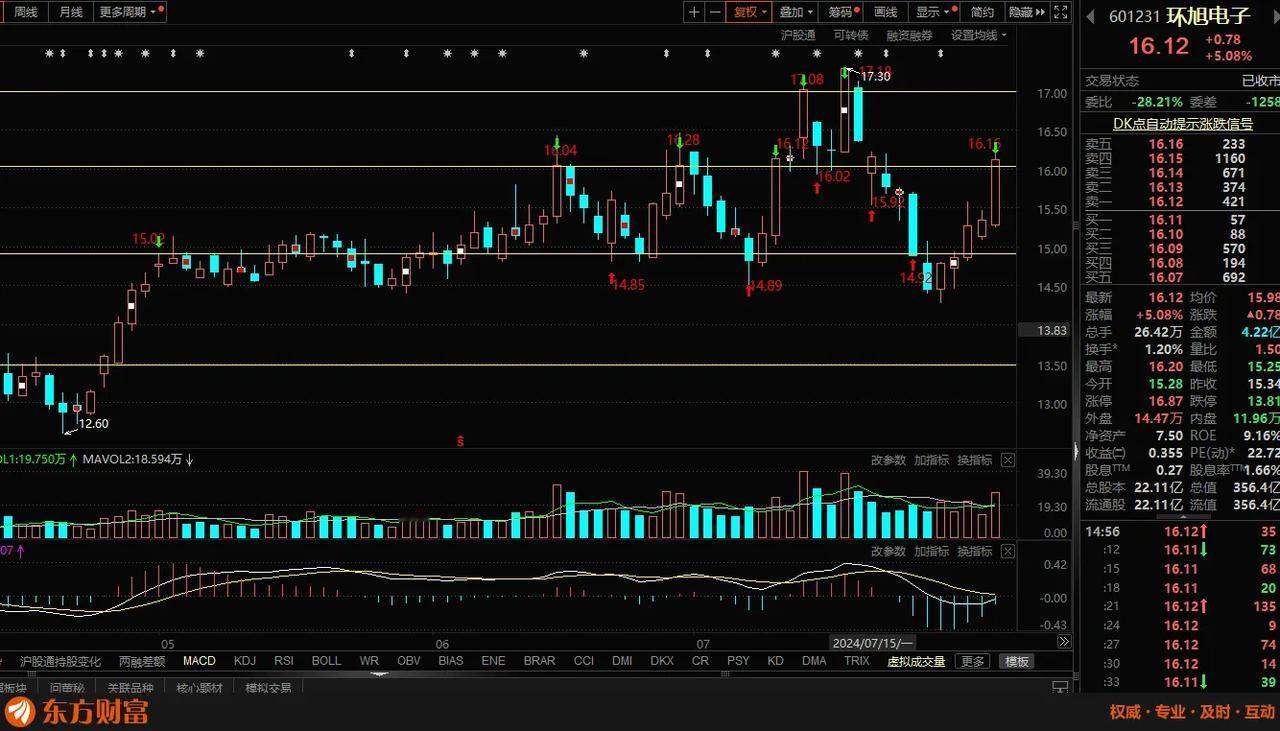Screen dimensions: 1280x731
Task: Switch to 周线 weekly chart
Action: 25,12
